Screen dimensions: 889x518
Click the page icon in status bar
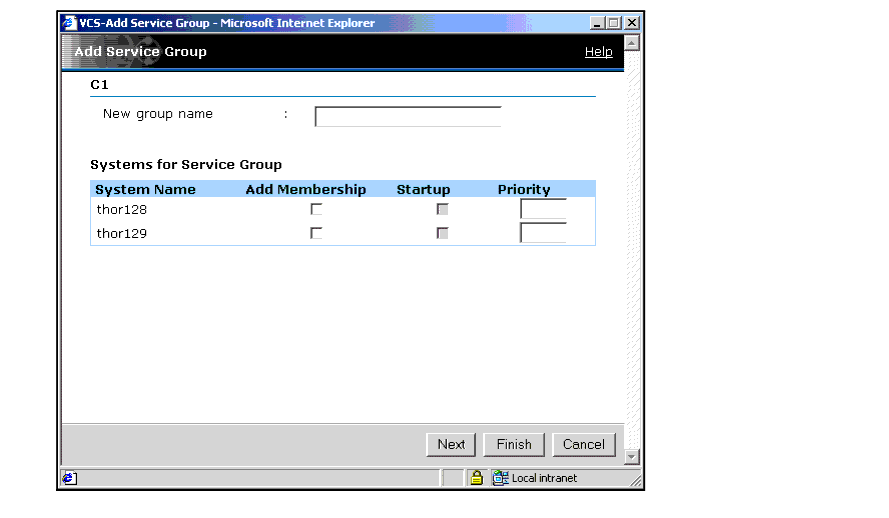pos(69,478)
